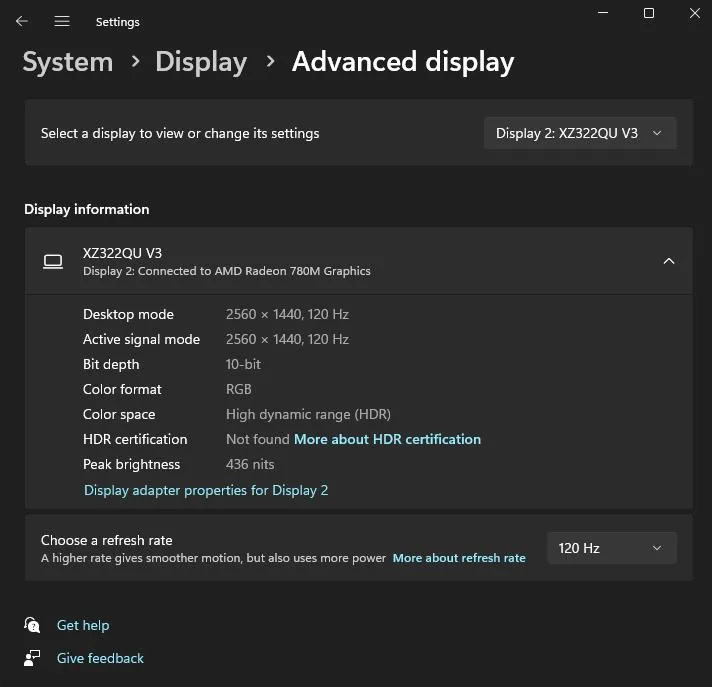Click the Display information heading

pos(87,209)
